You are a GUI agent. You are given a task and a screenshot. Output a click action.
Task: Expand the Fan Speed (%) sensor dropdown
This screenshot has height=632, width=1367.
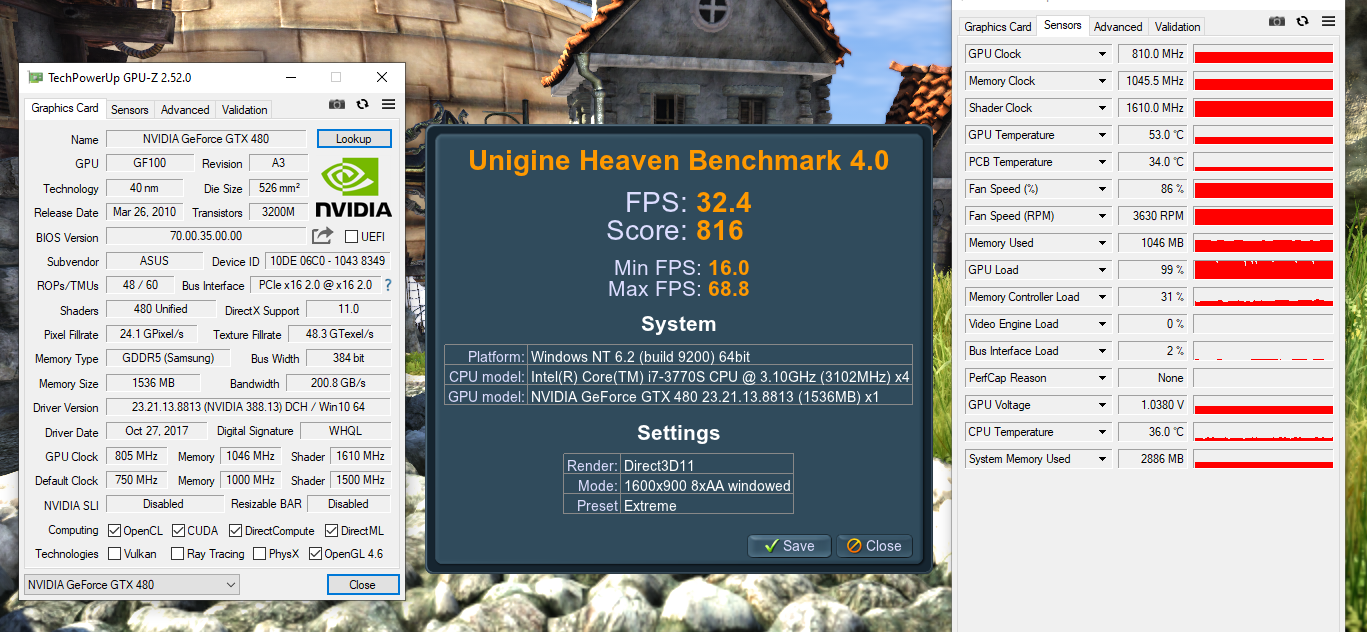[x=1102, y=189]
